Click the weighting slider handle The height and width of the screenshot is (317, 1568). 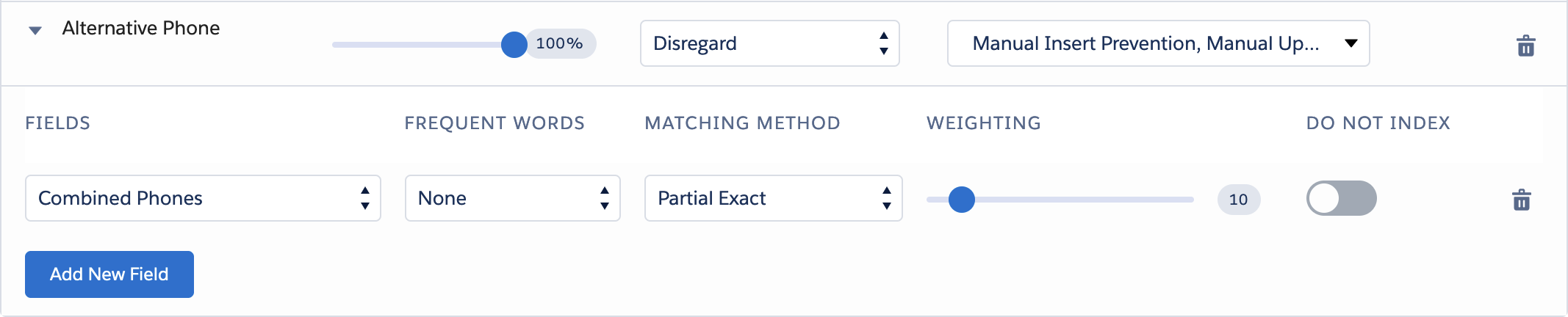click(961, 199)
